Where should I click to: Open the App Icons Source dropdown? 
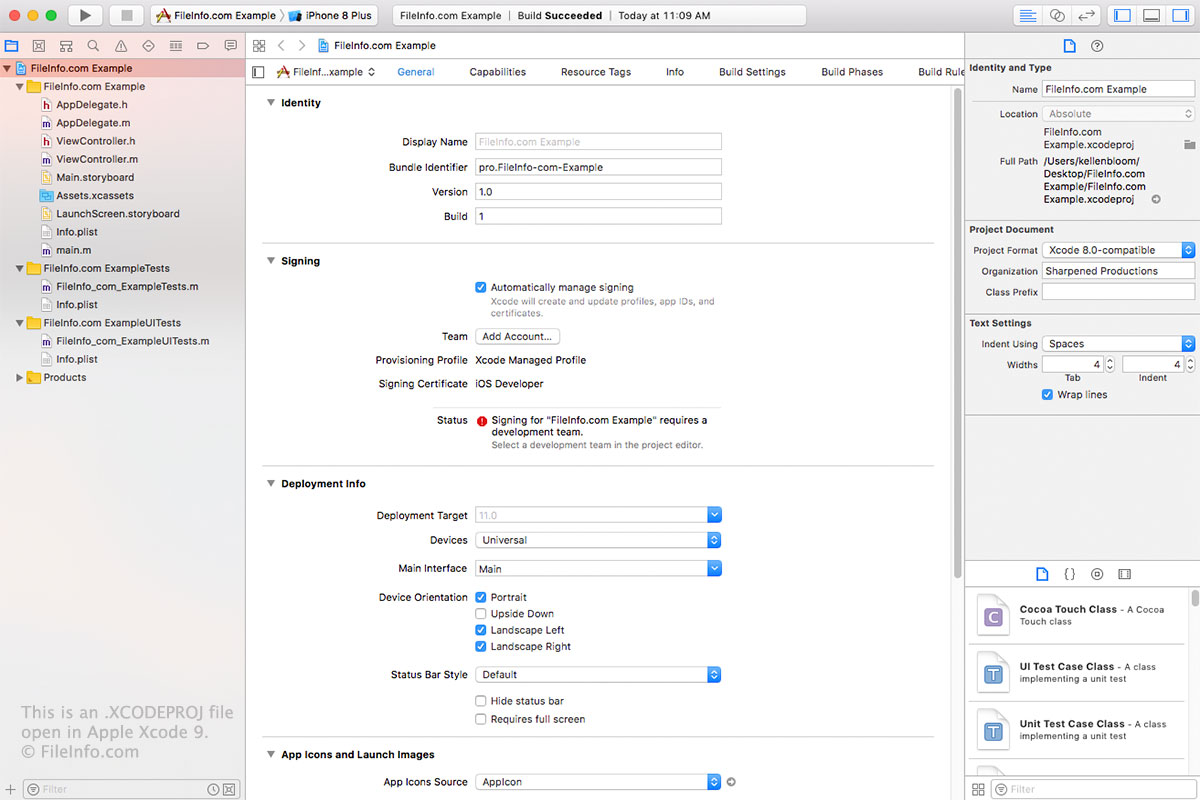click(x=598, y=782)
